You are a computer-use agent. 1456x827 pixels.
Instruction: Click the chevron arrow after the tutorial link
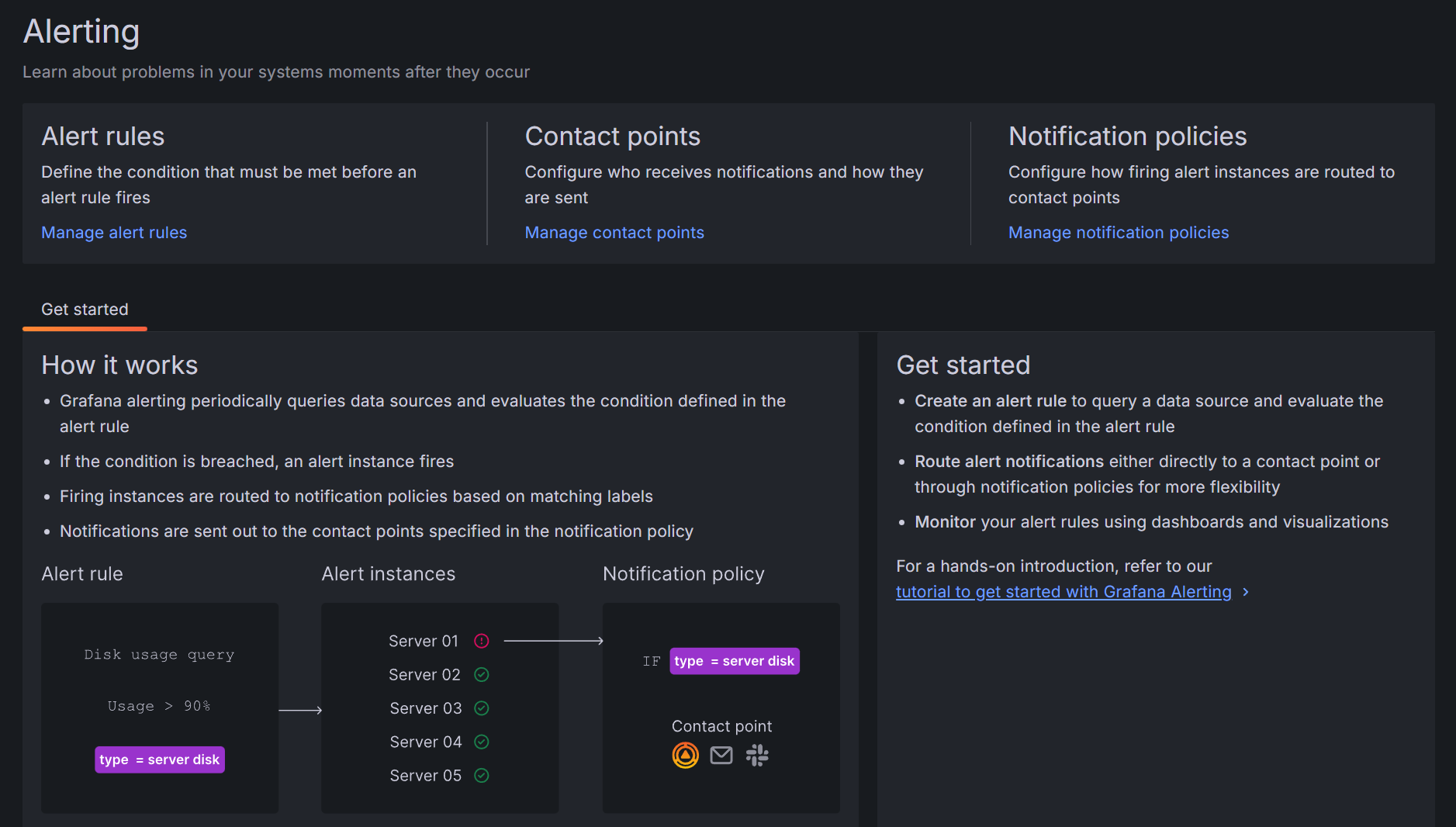(1246, 592)
